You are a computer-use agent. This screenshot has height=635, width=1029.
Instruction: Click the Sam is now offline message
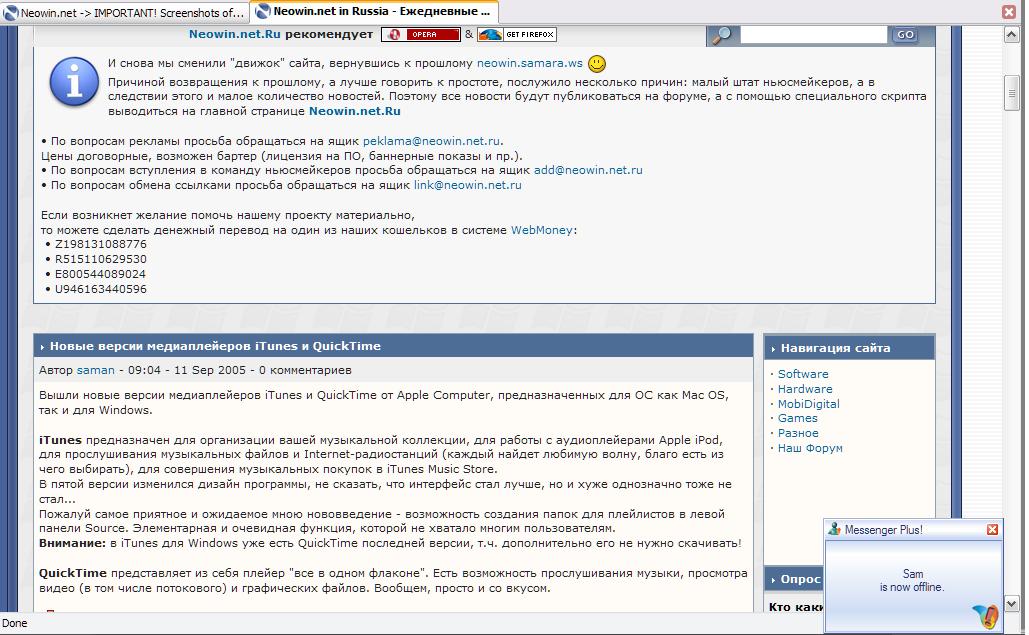pyautogui.click(x=912, y=581)
